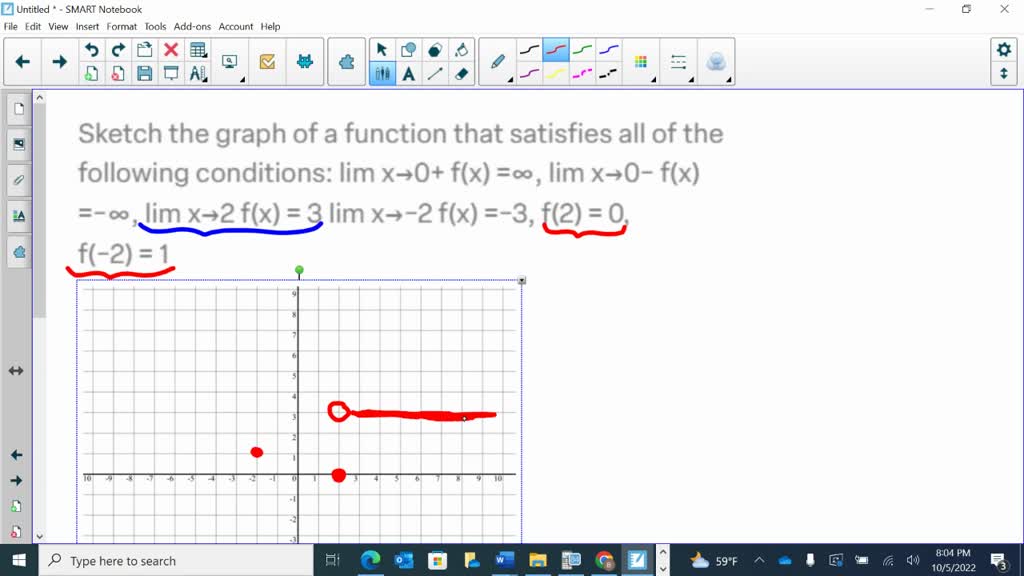Open the pen style dropdown arrow
Viewport: 1024px width, 576px height.
[510, 77]
